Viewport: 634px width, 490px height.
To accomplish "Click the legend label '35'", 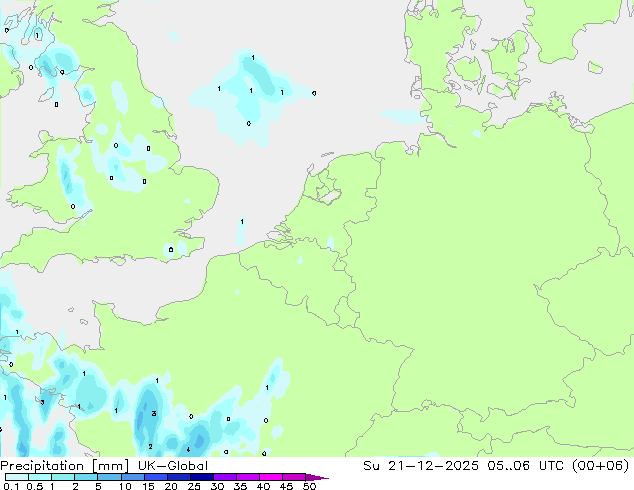I will pyautogui.click(x=241, y=486).
